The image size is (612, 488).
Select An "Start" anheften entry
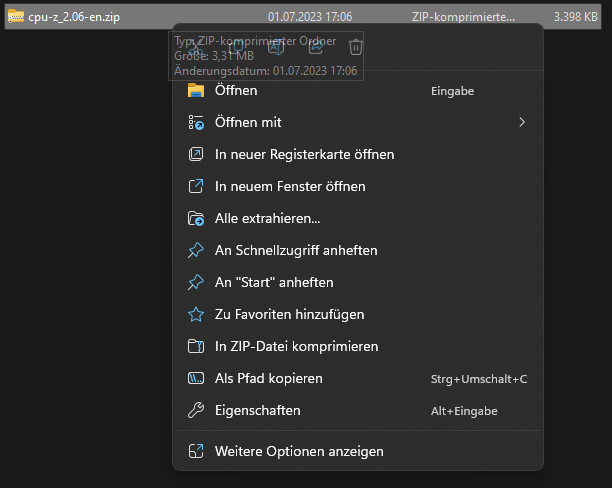[x=274, y=282]
